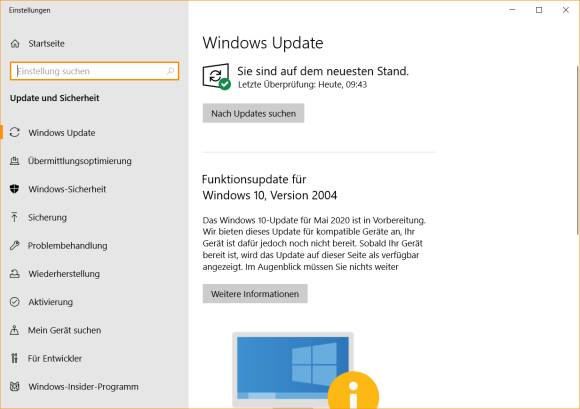Screen dimensions: 580x409
Task: Click the Problembehandlung wrench icon
Action: tap(14, 245)
